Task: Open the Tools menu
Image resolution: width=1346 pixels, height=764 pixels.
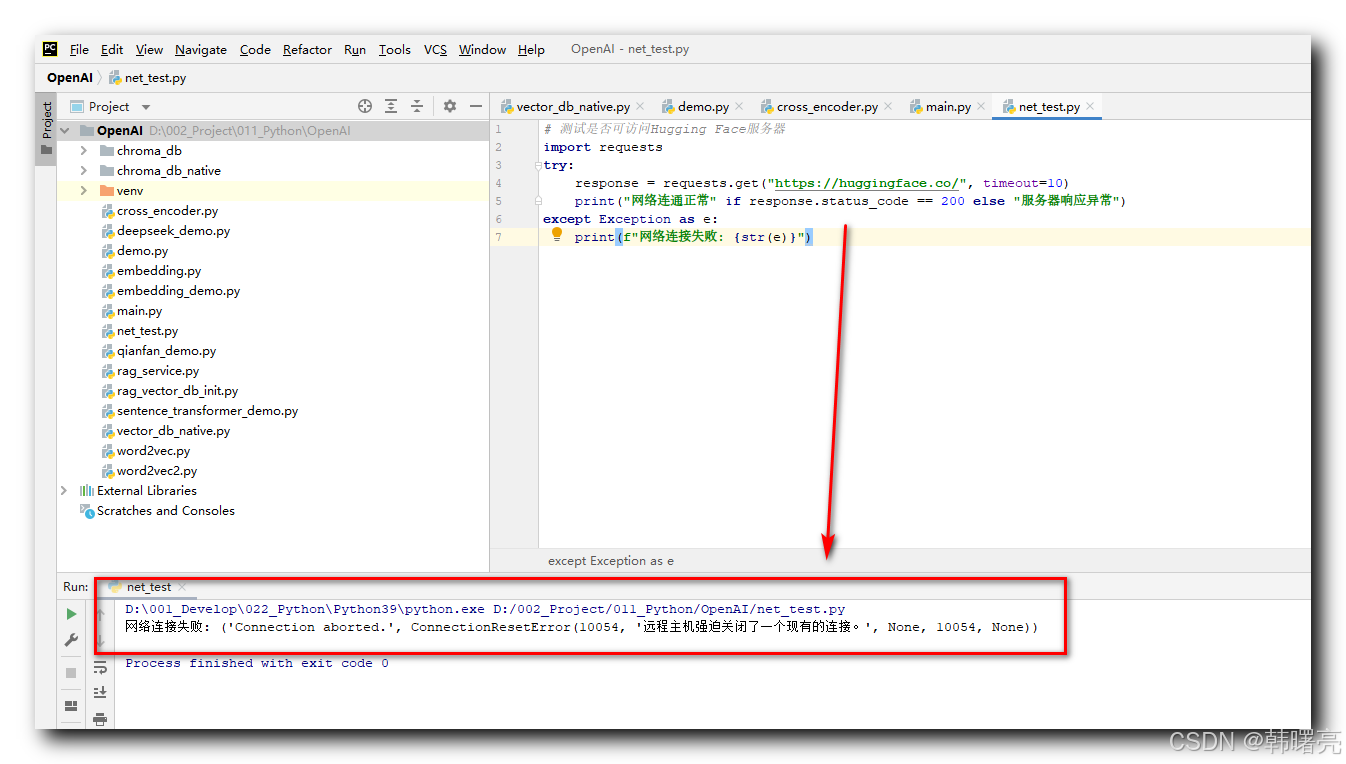Action: click(395, 49)
